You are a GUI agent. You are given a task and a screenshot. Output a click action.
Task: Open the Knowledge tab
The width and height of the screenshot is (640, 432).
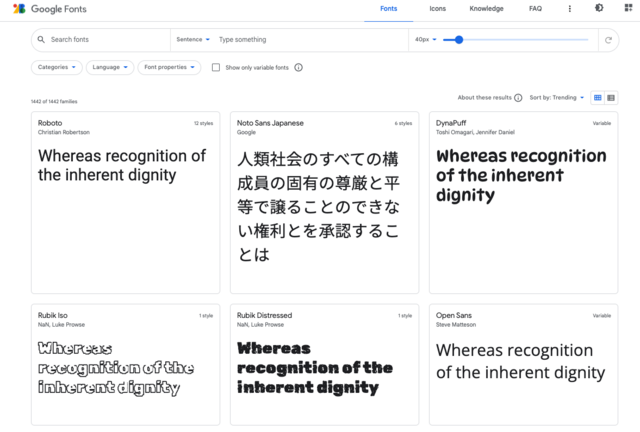pyautogui.click(x=486, y=9)
